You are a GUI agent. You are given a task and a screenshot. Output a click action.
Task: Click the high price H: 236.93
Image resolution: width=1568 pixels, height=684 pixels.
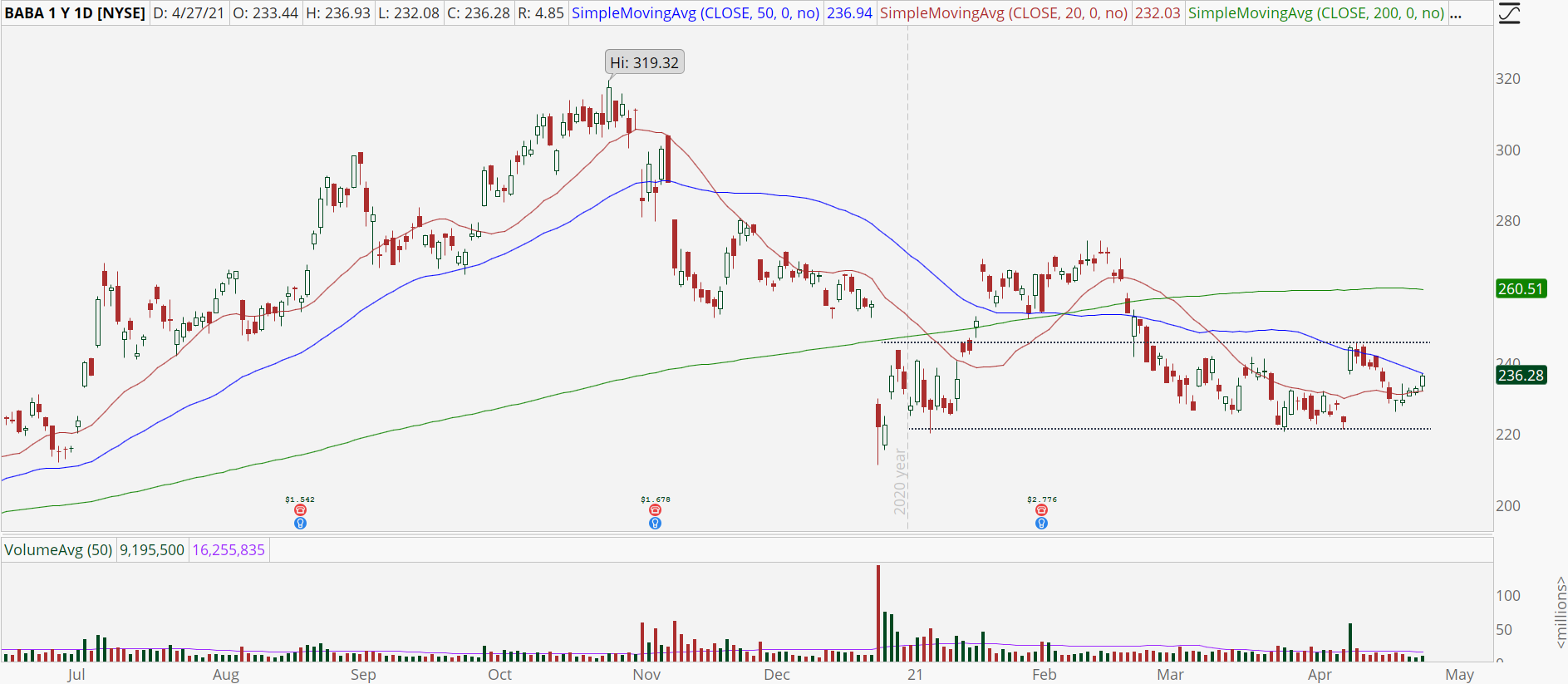click(x=337, y=13)
